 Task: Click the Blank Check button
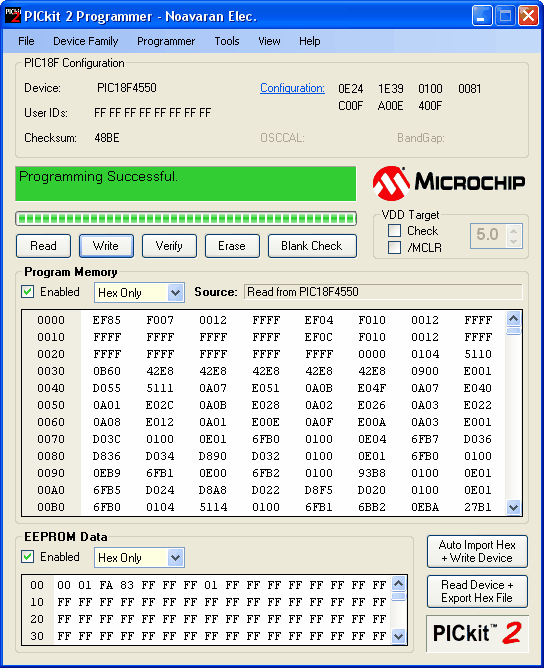312,246
